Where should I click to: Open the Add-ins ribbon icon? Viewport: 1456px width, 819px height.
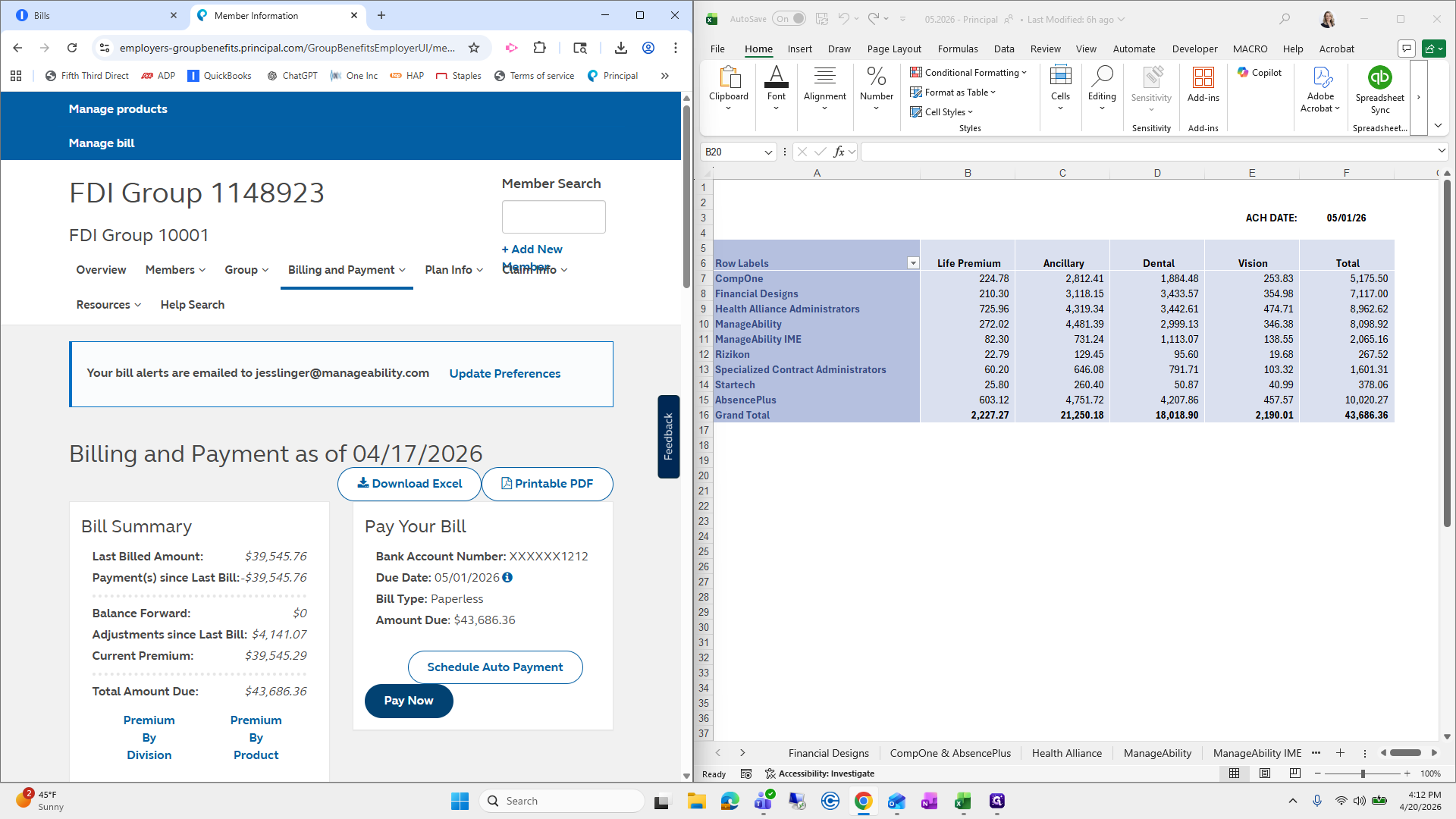(1203, 83)
